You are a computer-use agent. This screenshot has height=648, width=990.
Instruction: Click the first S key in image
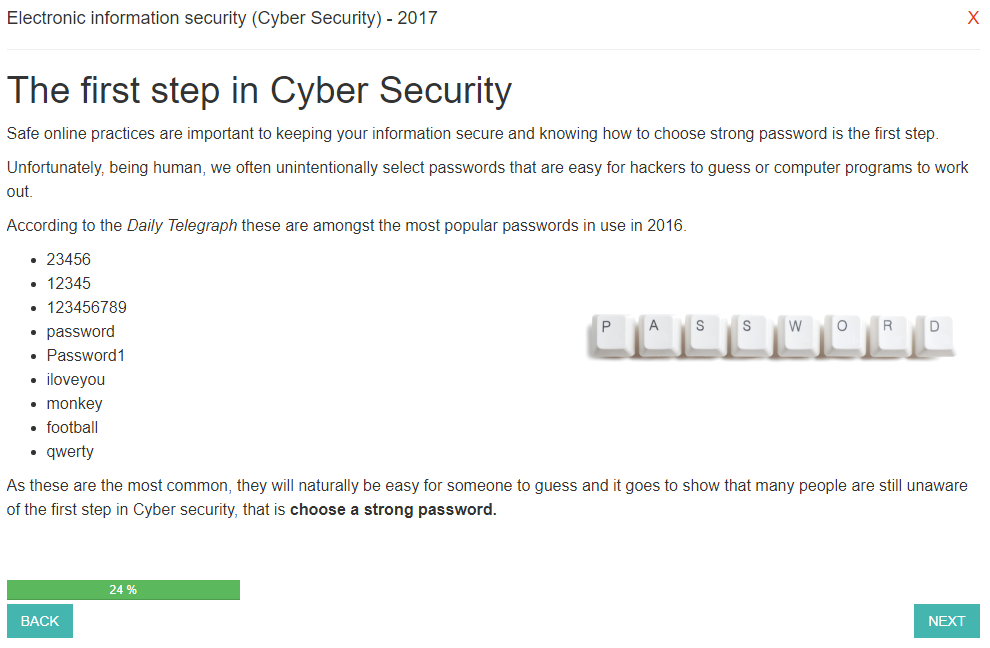click(x=704, y=335)
